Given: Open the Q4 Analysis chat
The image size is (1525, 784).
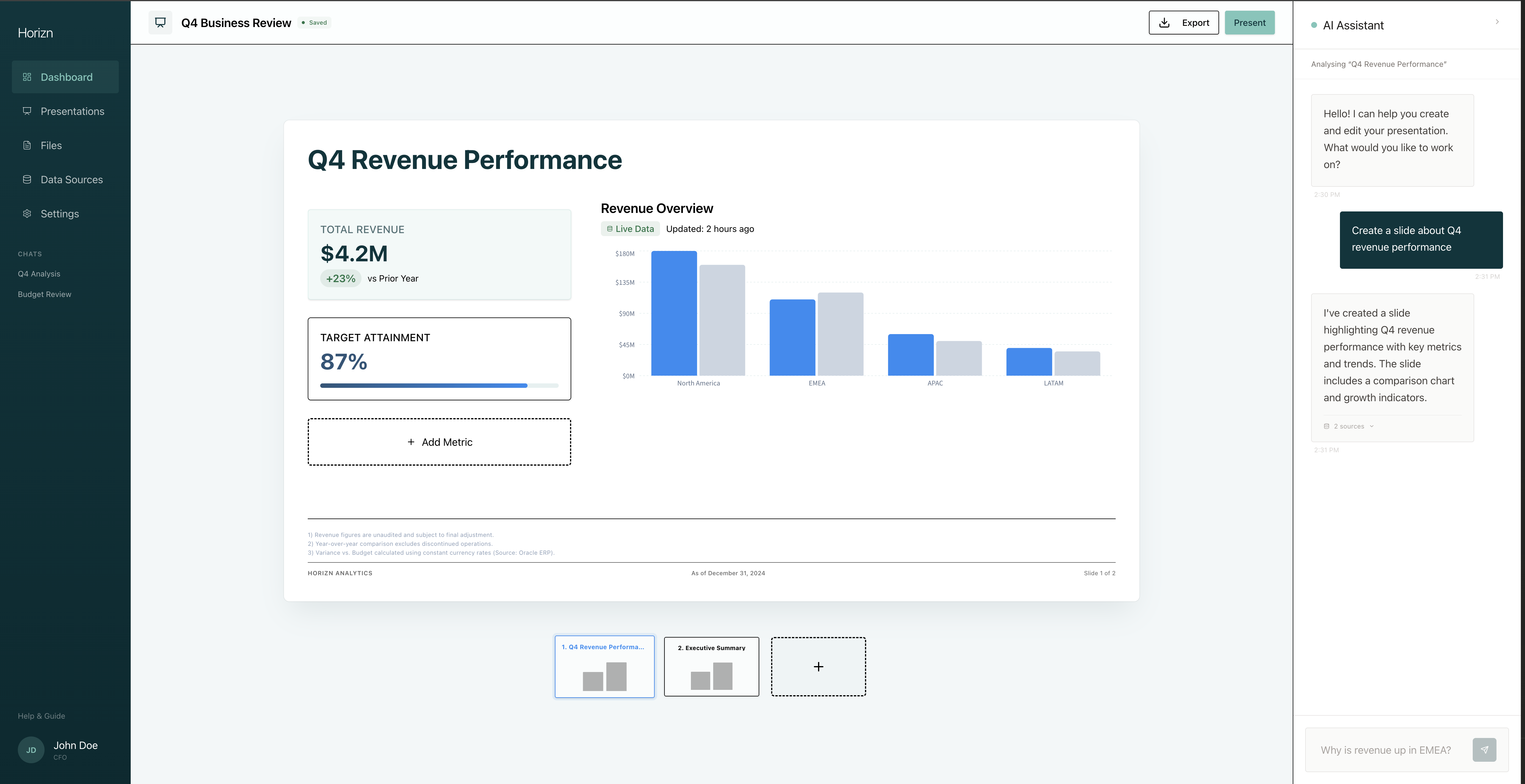Looking at the screenshot, I should tap(39, 274).
